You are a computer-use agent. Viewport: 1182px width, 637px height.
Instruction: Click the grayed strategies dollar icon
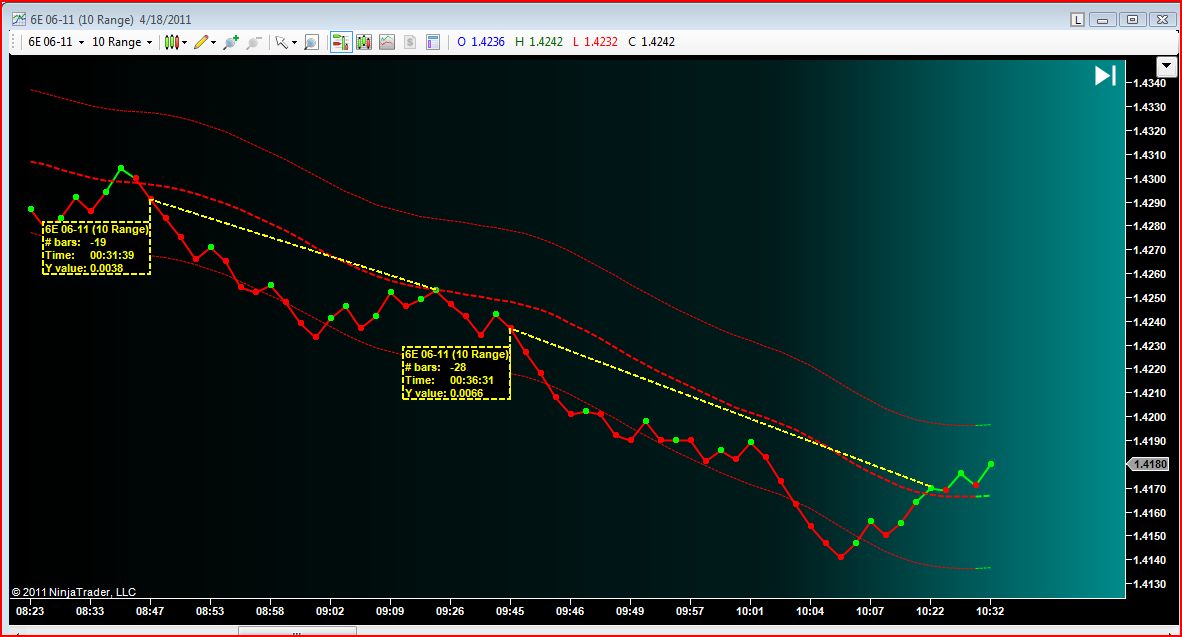click(x=409, y=42)
